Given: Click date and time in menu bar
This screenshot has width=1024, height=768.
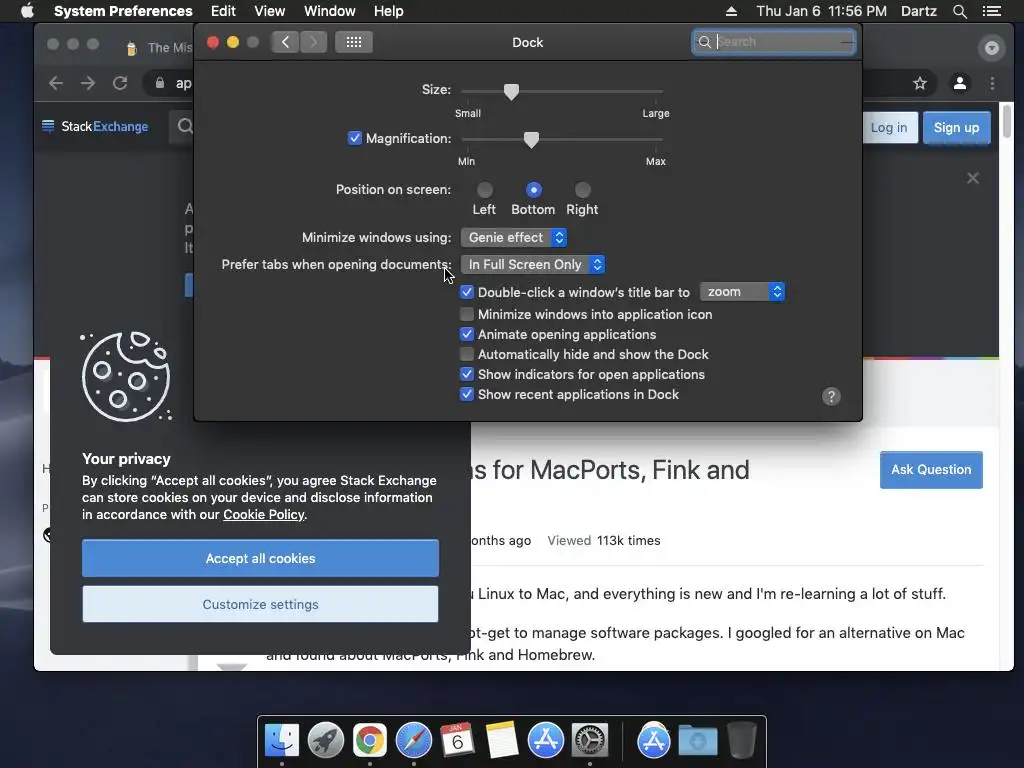Looking at the screenshot, I should point(822,11).
